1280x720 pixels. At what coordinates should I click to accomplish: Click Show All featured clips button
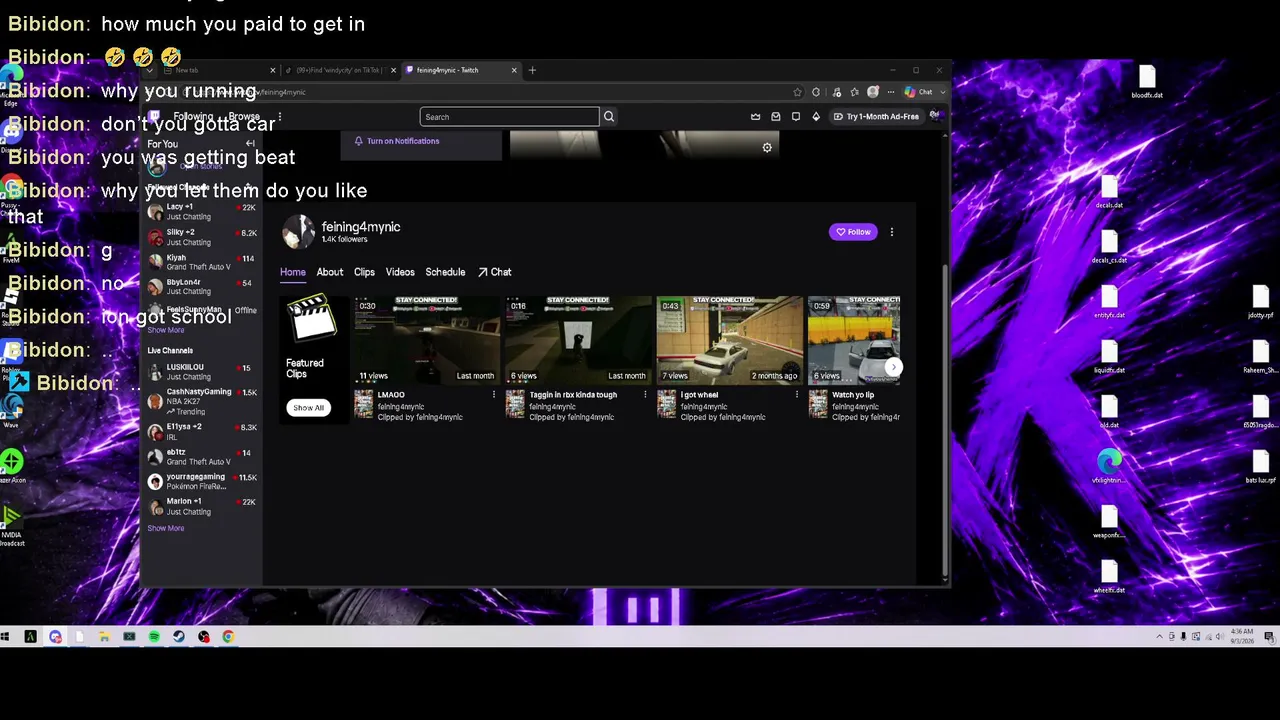click(x=308, y=408)
